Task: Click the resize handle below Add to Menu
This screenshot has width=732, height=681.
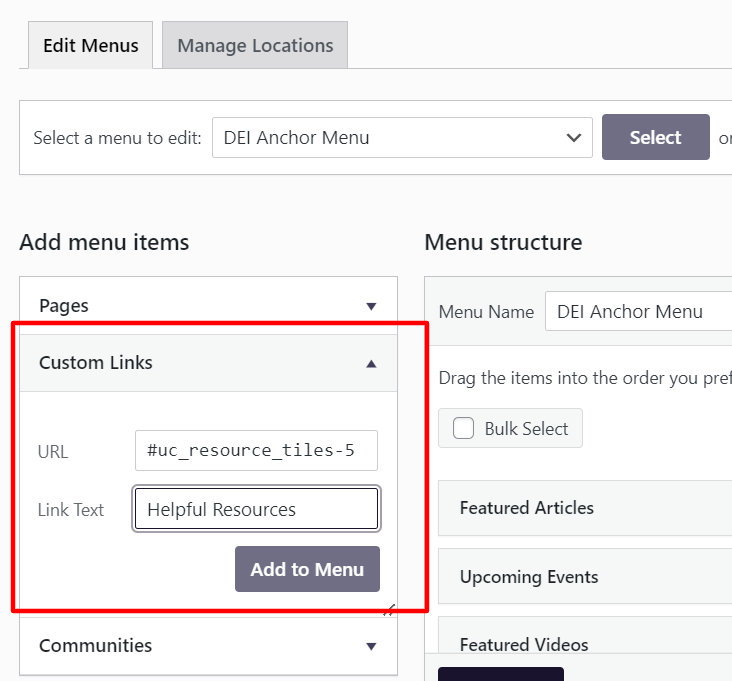Action: [388, 610]
